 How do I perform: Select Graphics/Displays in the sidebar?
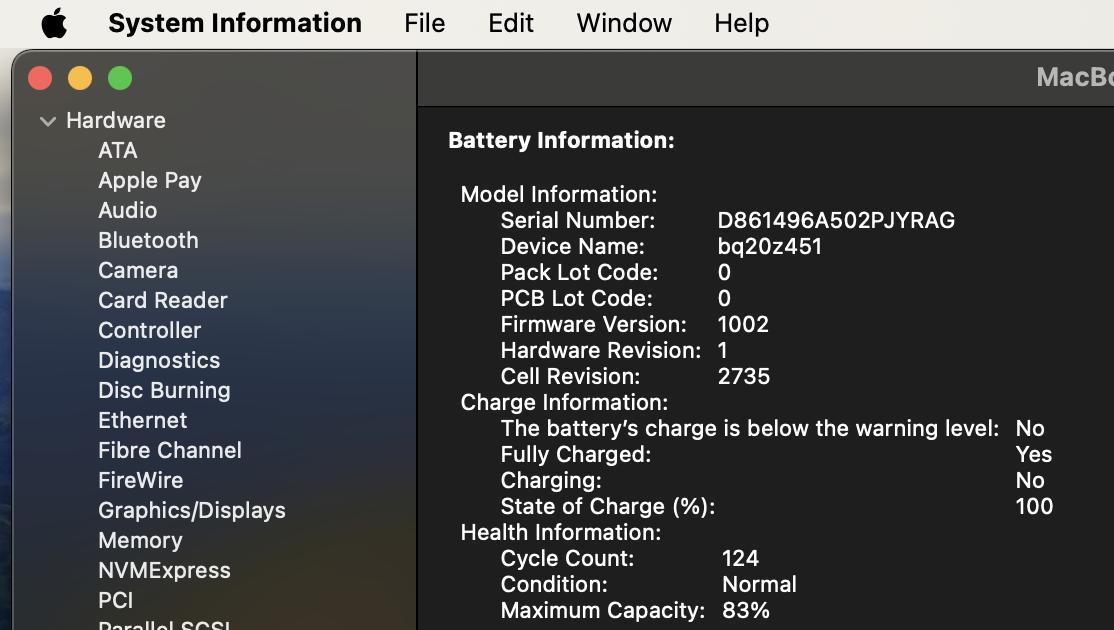tap(192, 510)
